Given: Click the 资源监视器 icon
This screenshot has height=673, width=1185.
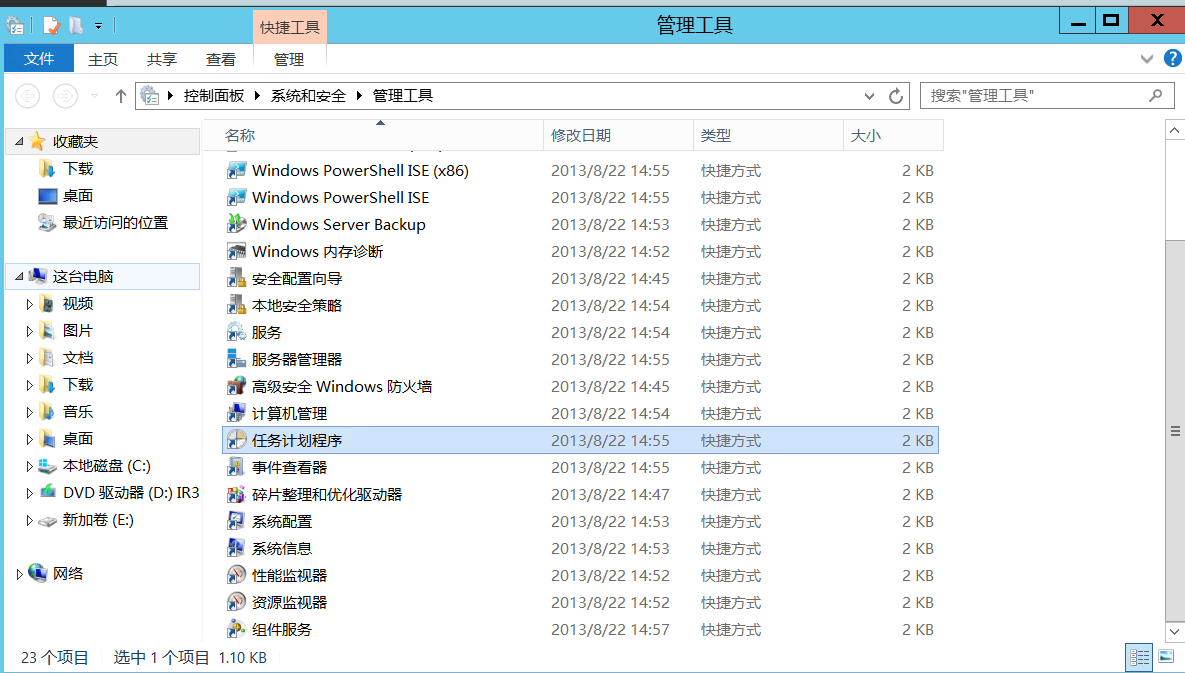Looking at the screenshot, I should 237,603.
